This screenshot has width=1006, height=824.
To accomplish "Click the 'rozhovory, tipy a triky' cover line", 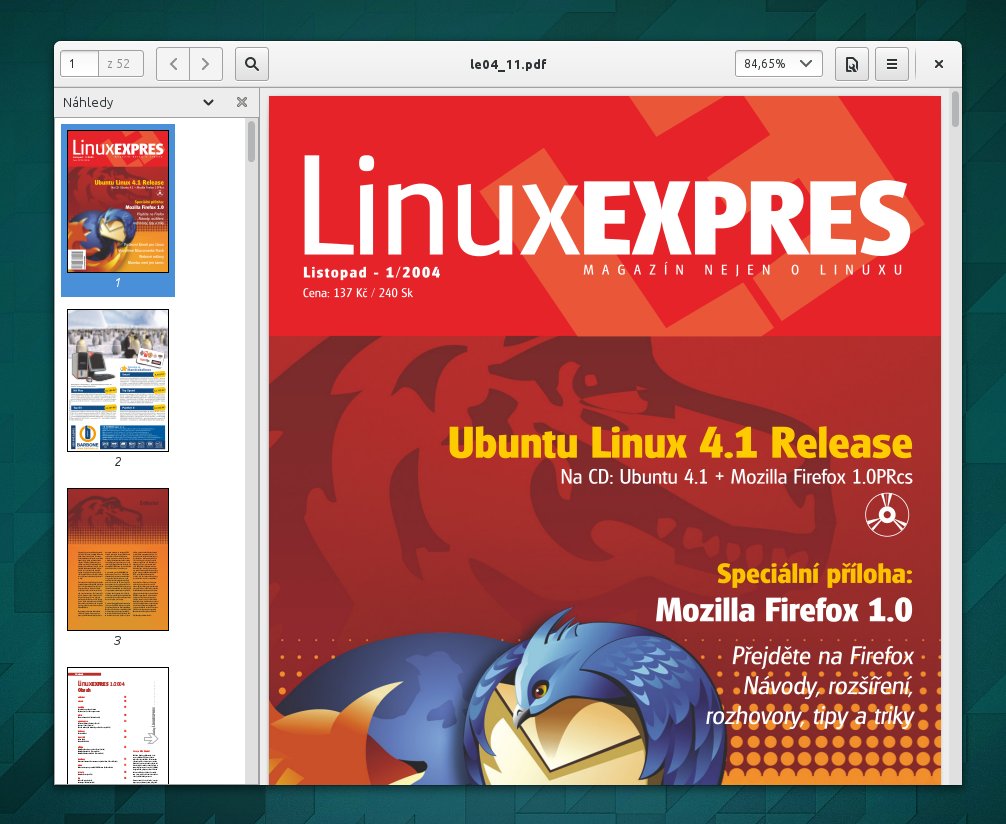I will coord(810,716).
